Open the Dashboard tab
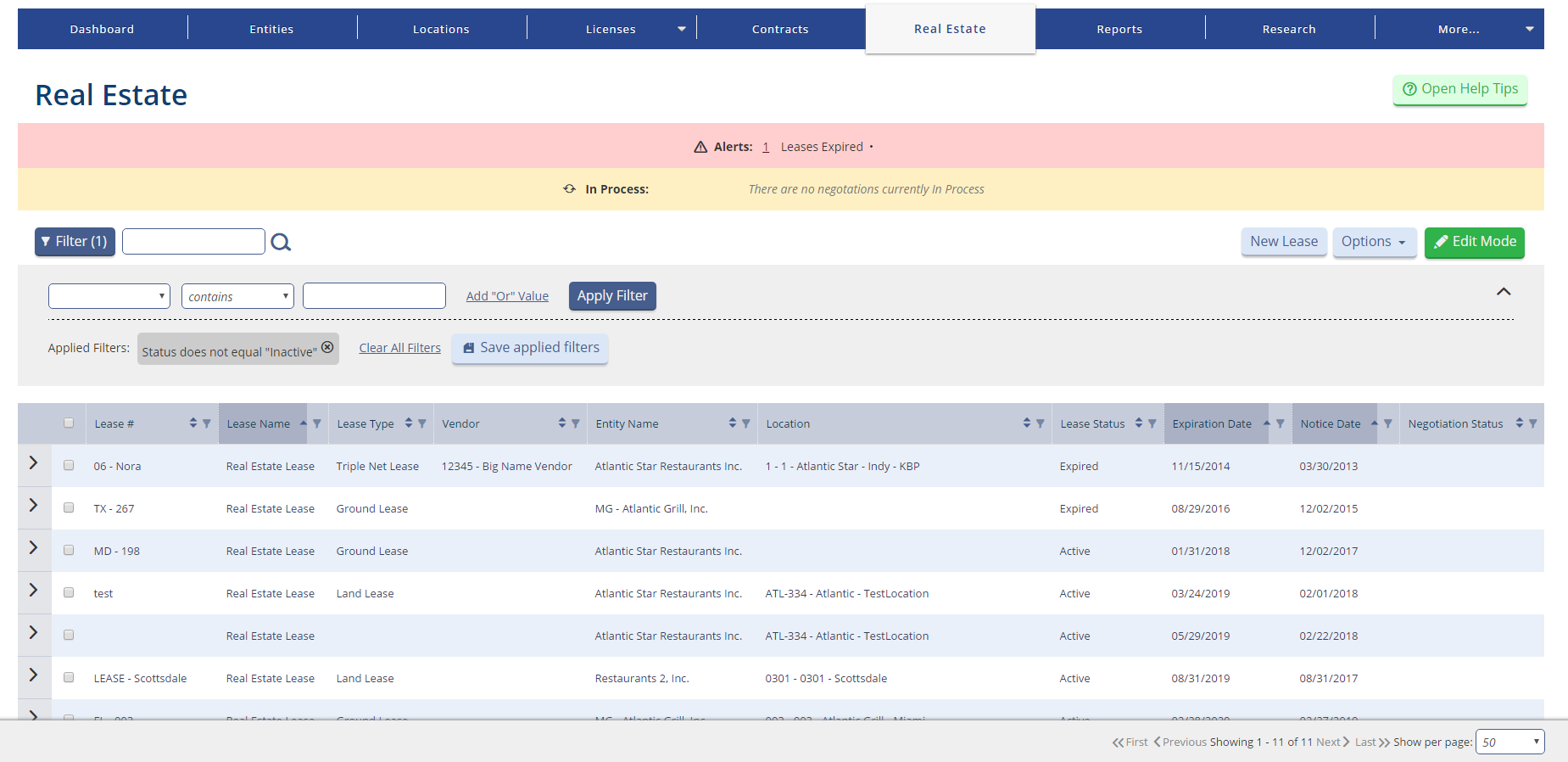Screen dimensions: 1568x762 pos(103,29)
